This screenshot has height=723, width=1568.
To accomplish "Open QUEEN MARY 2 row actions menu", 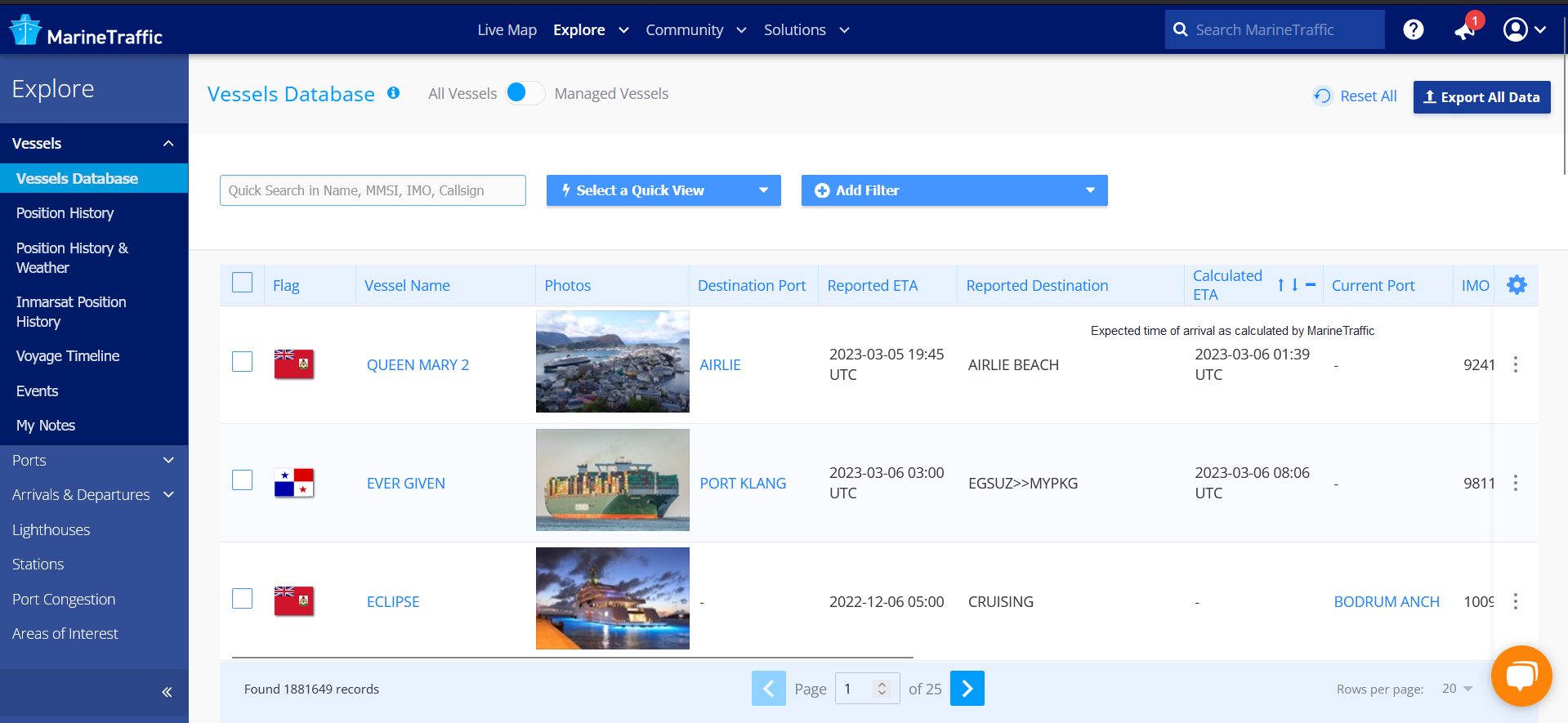I will click(1516, 364).
